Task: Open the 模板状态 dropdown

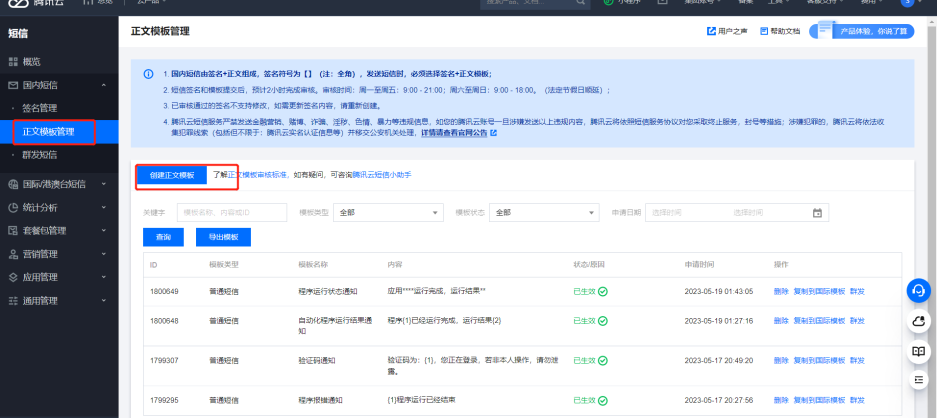Action: click(x=544, y=212)
